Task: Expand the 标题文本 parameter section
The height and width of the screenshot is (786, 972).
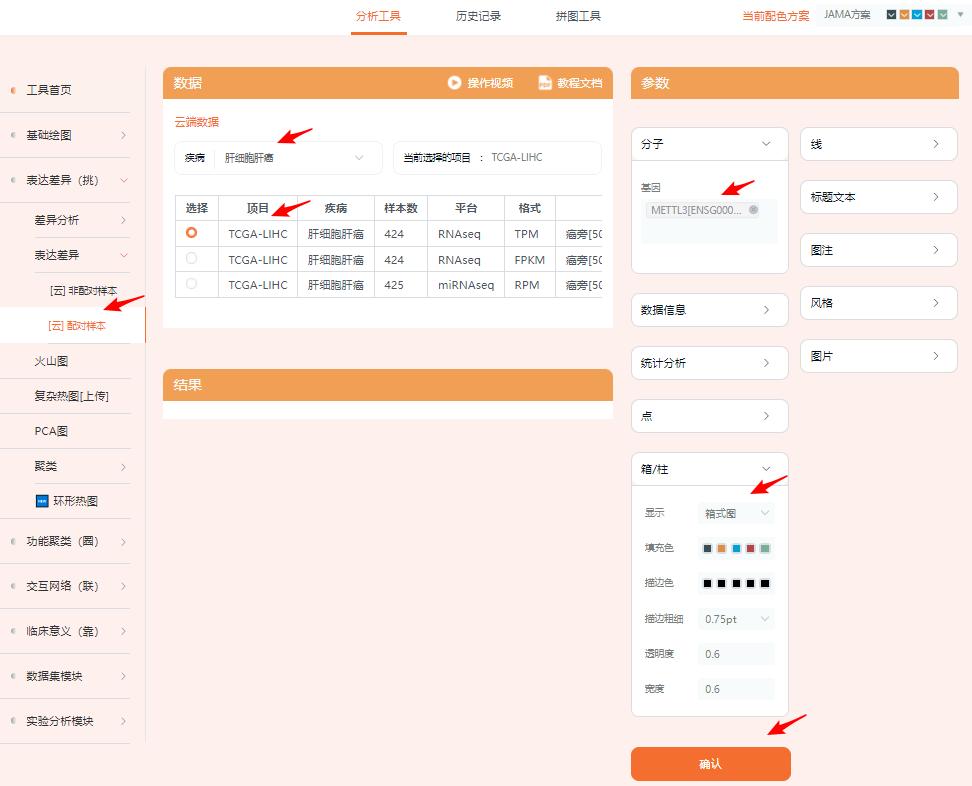Action: tap(878, 197)
